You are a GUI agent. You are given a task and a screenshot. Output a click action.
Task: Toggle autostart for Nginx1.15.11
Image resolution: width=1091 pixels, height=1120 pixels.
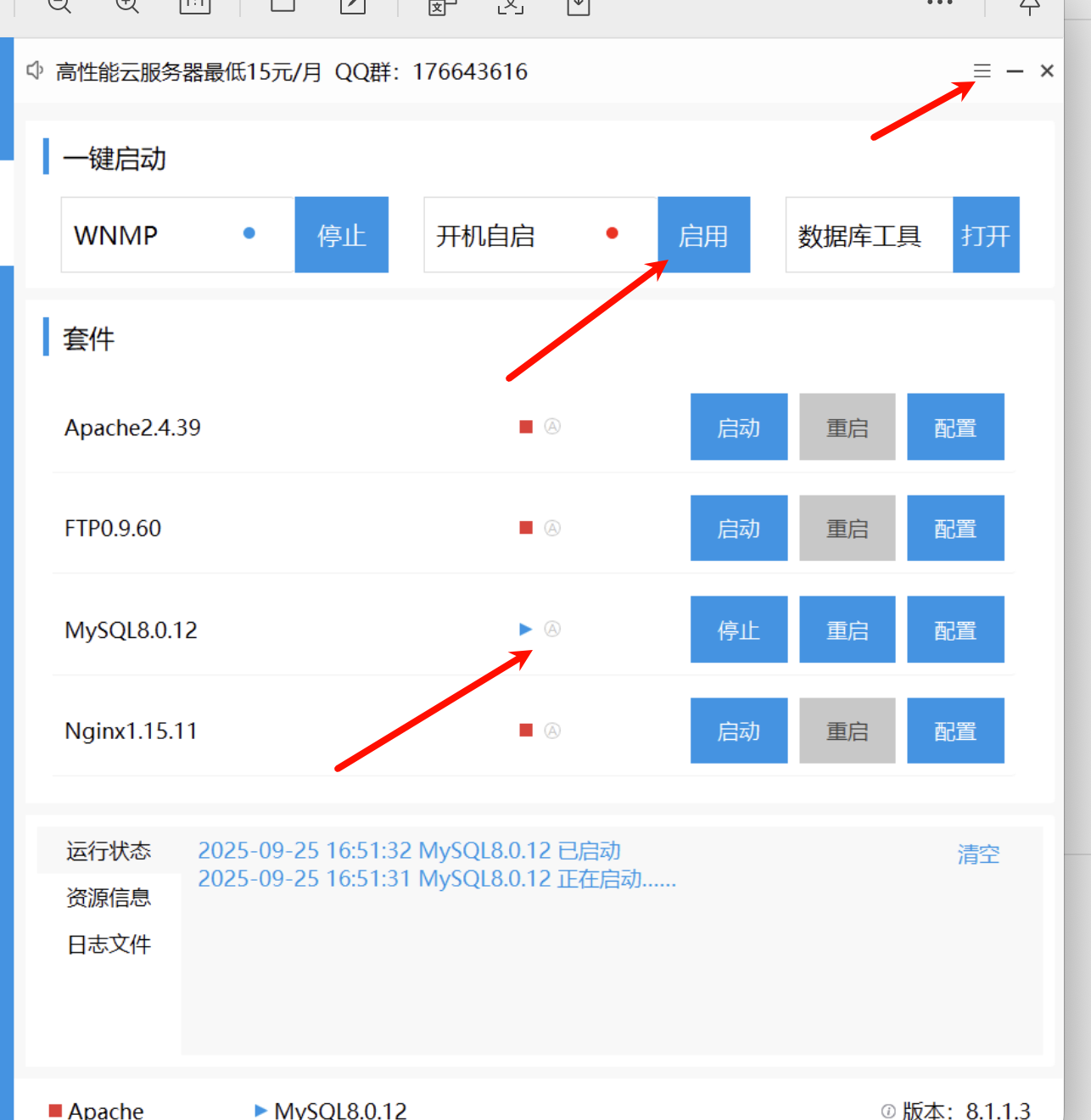552,730
